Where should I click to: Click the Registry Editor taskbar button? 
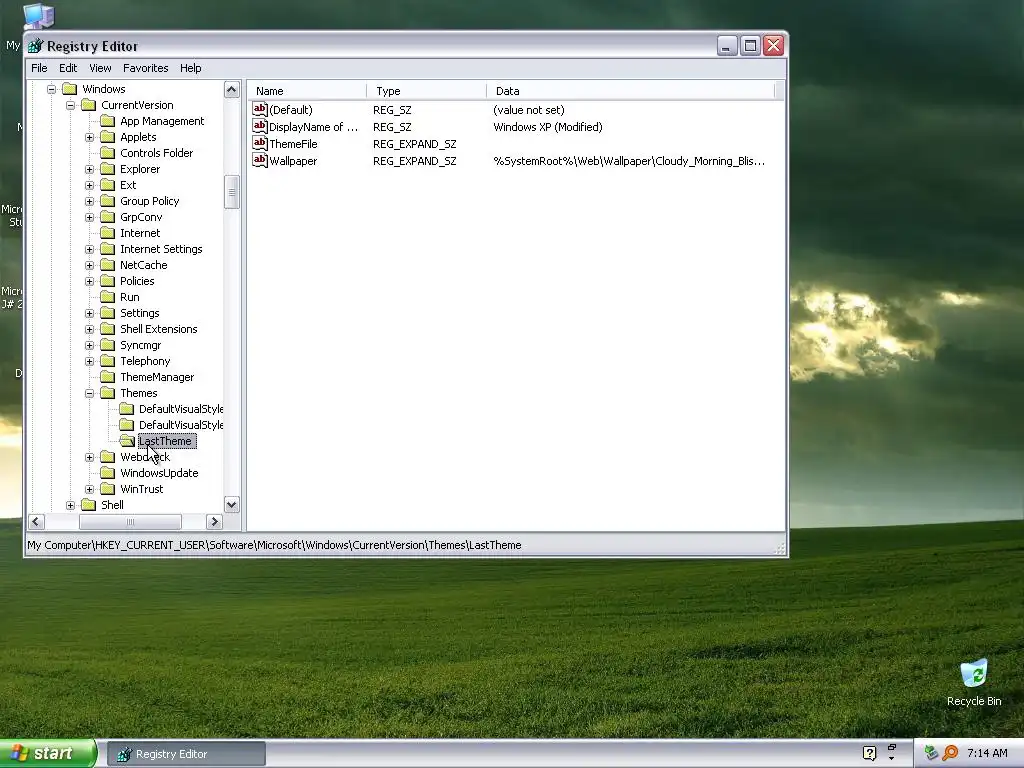click(x=186, y=754)
